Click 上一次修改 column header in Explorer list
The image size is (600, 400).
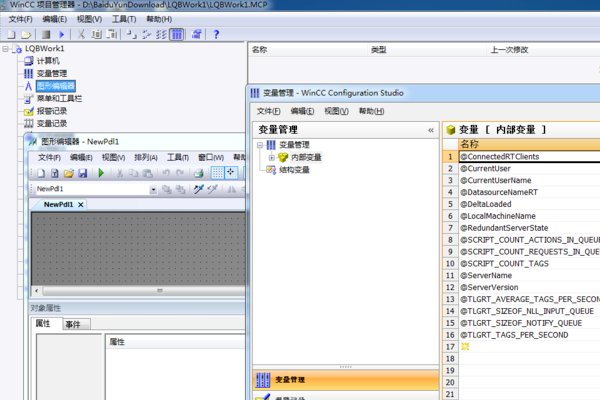tap(509, 50)
